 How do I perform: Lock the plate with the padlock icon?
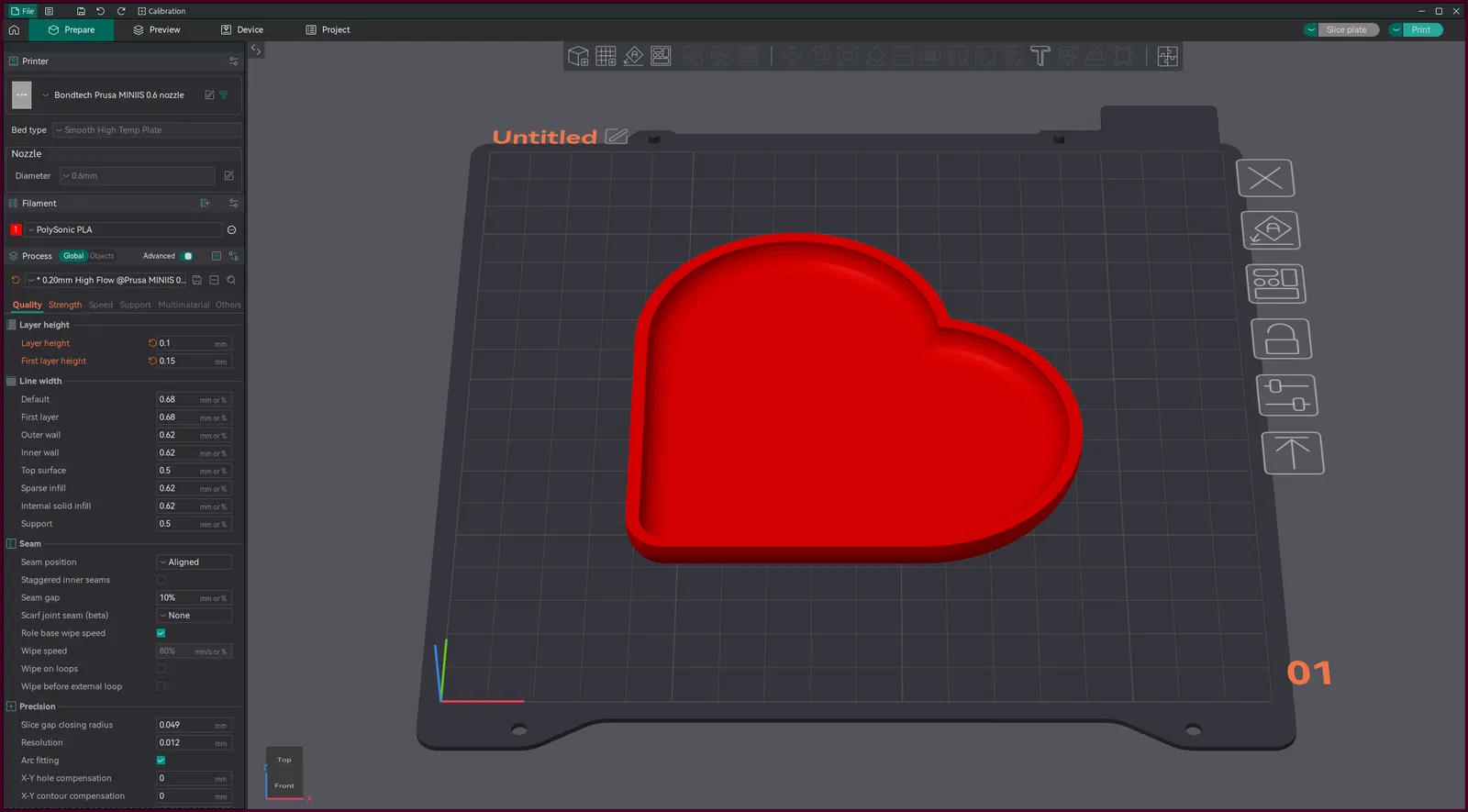[x=1282, y=339]
